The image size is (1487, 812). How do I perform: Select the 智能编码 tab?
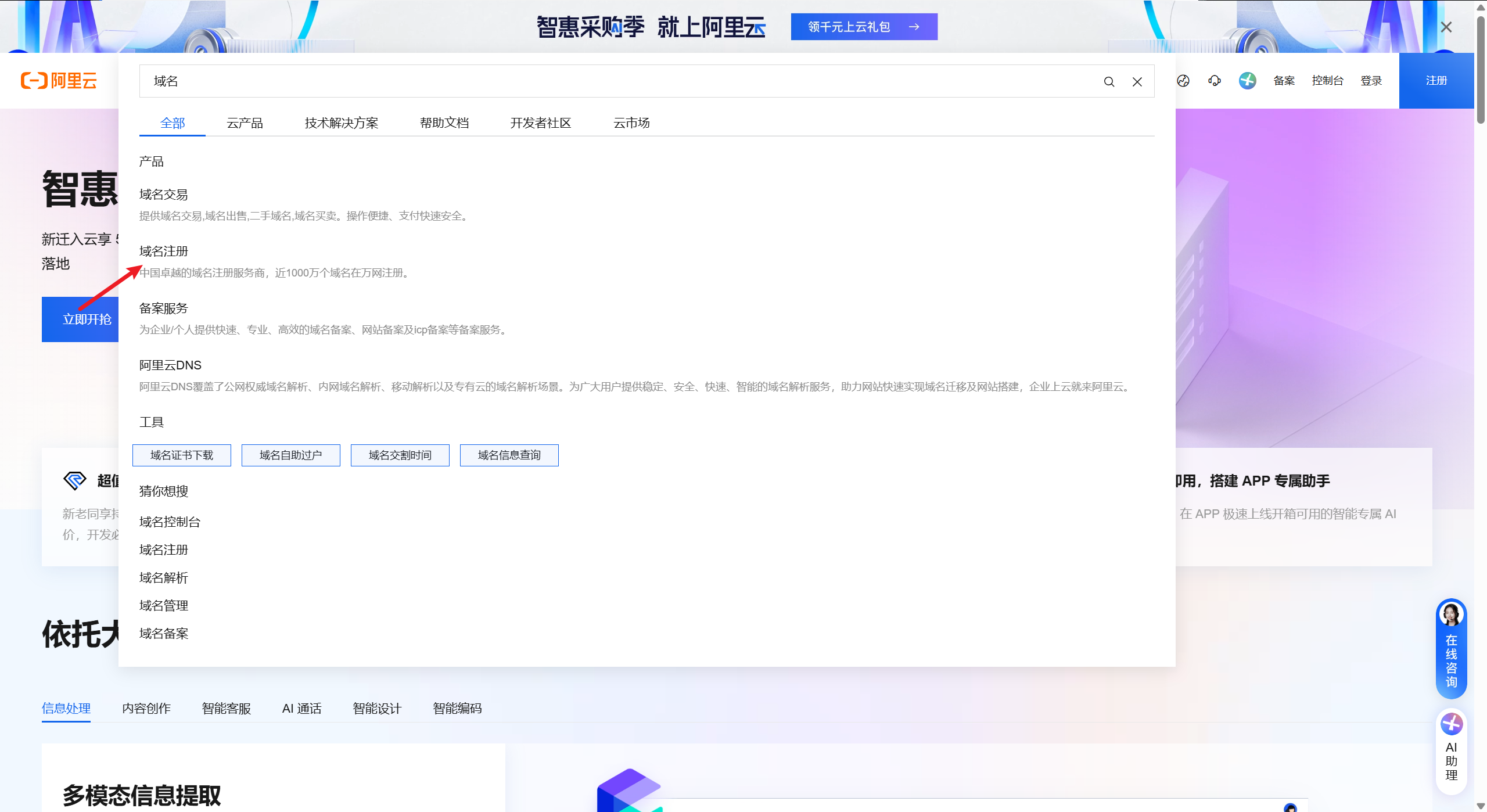[457, 709]
